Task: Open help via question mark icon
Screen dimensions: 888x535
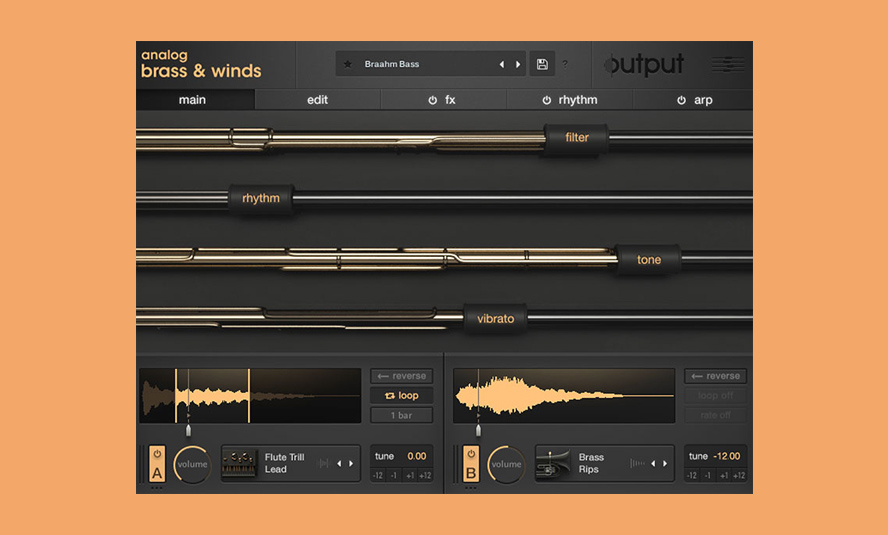Action: pyautogui.click(x=565, y=65)
